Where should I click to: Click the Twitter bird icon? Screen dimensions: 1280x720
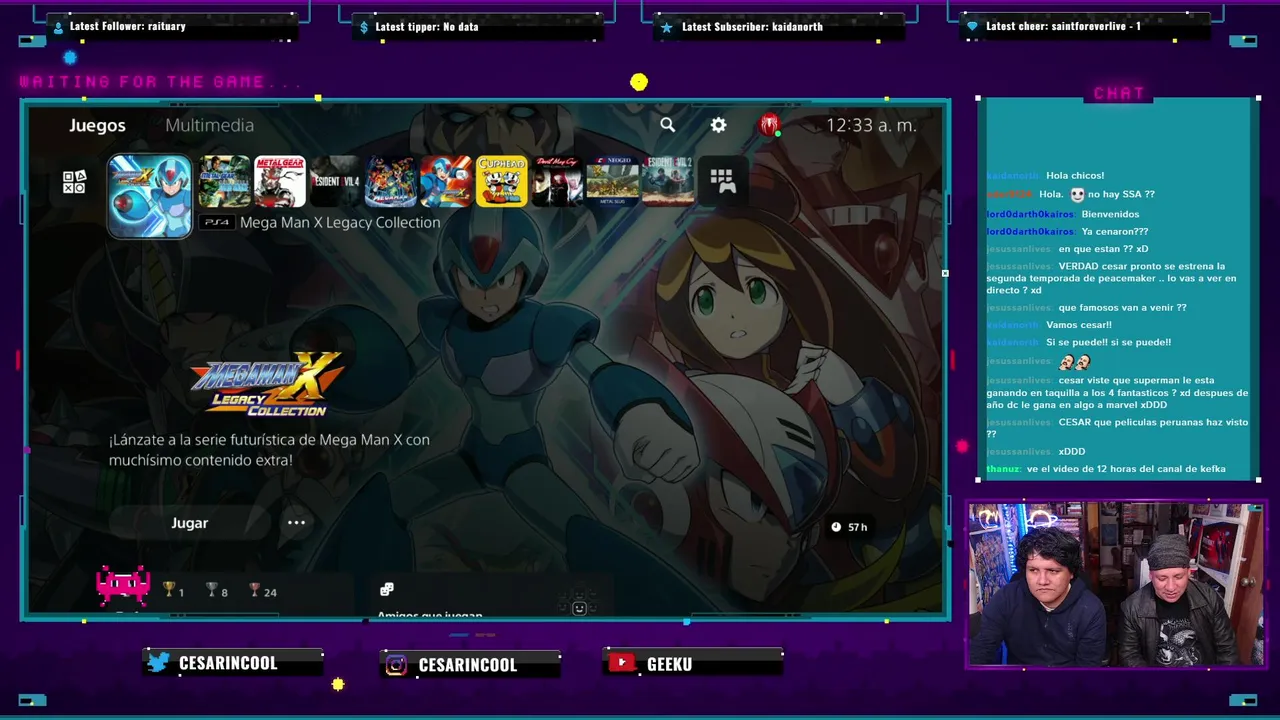158,662
